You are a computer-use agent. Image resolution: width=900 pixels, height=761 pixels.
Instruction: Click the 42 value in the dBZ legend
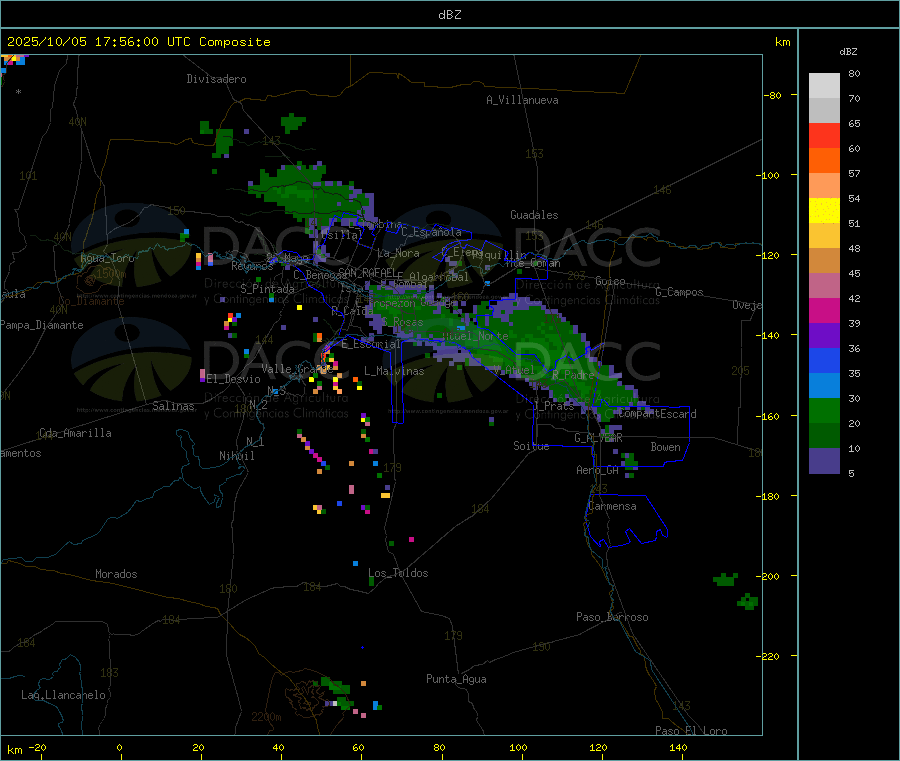(854, 298)
